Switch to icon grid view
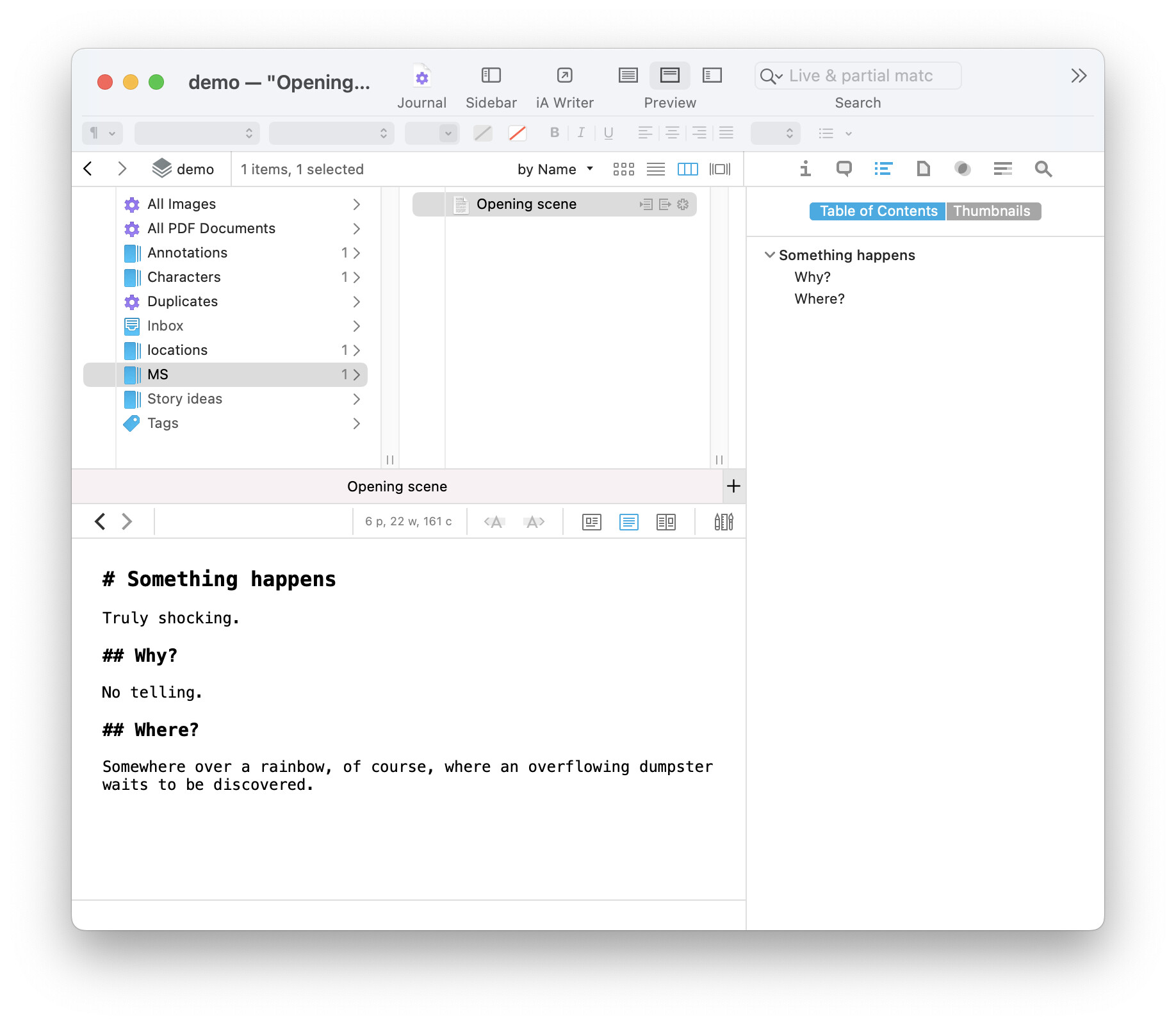The image size is (1176, 1025). [623, 169]
